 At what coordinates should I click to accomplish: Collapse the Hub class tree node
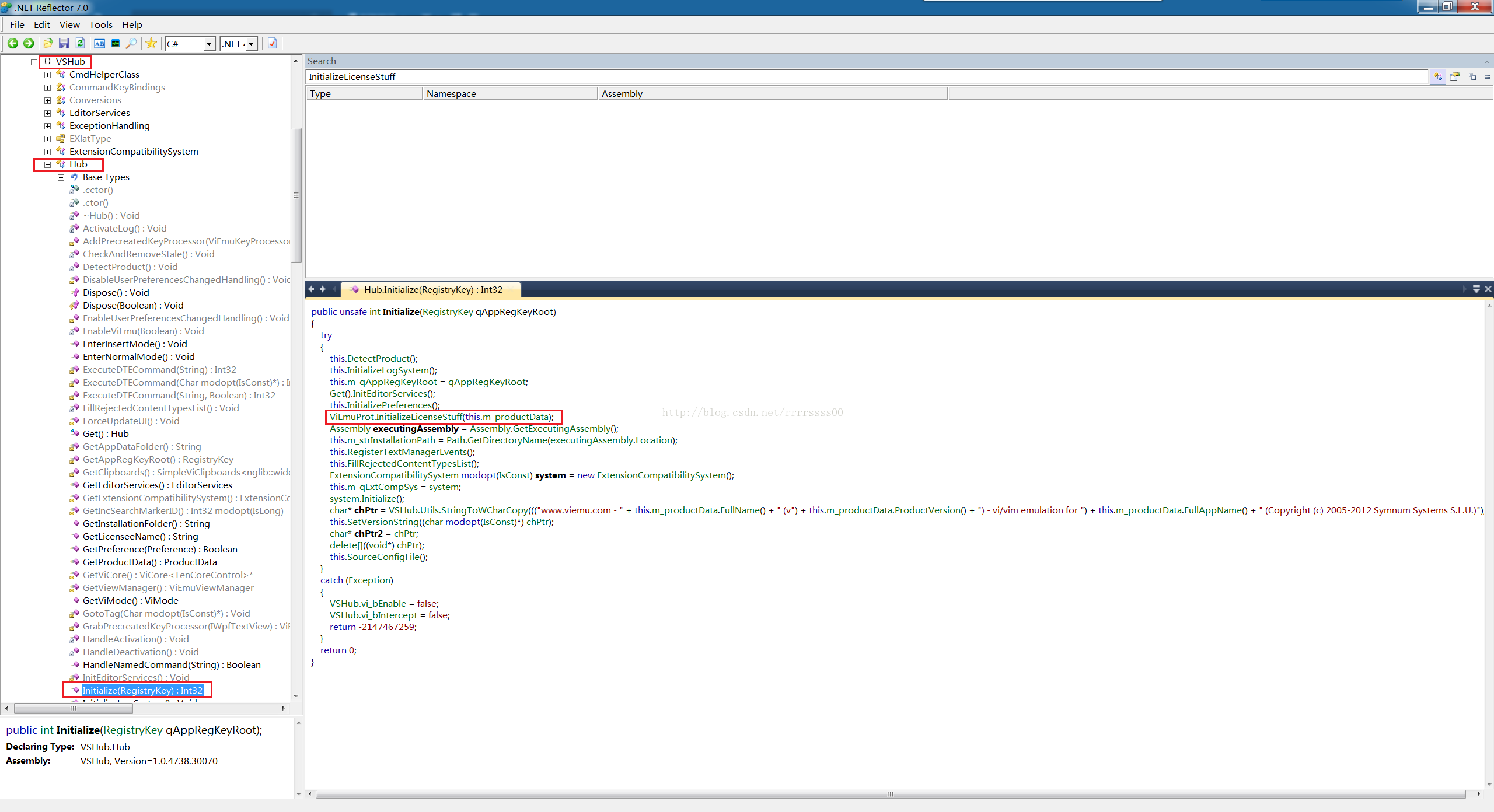47,164
